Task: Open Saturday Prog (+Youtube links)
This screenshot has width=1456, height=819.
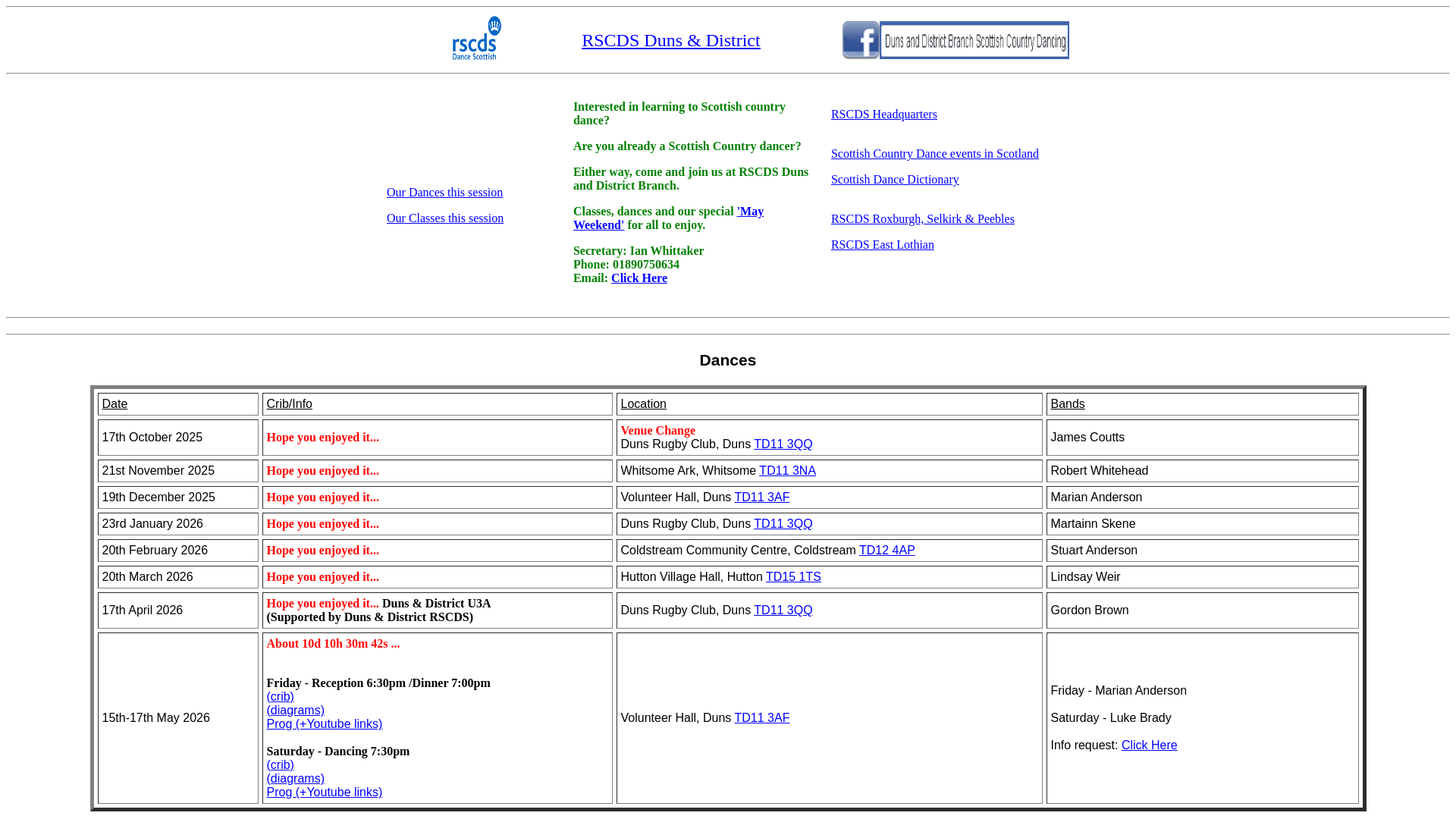Action: point(324,792)
